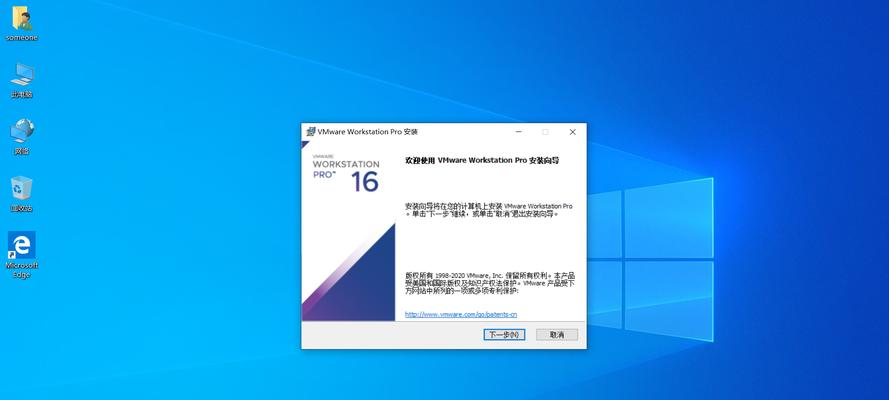Minimize the VMware installer window

click(519, 132)
